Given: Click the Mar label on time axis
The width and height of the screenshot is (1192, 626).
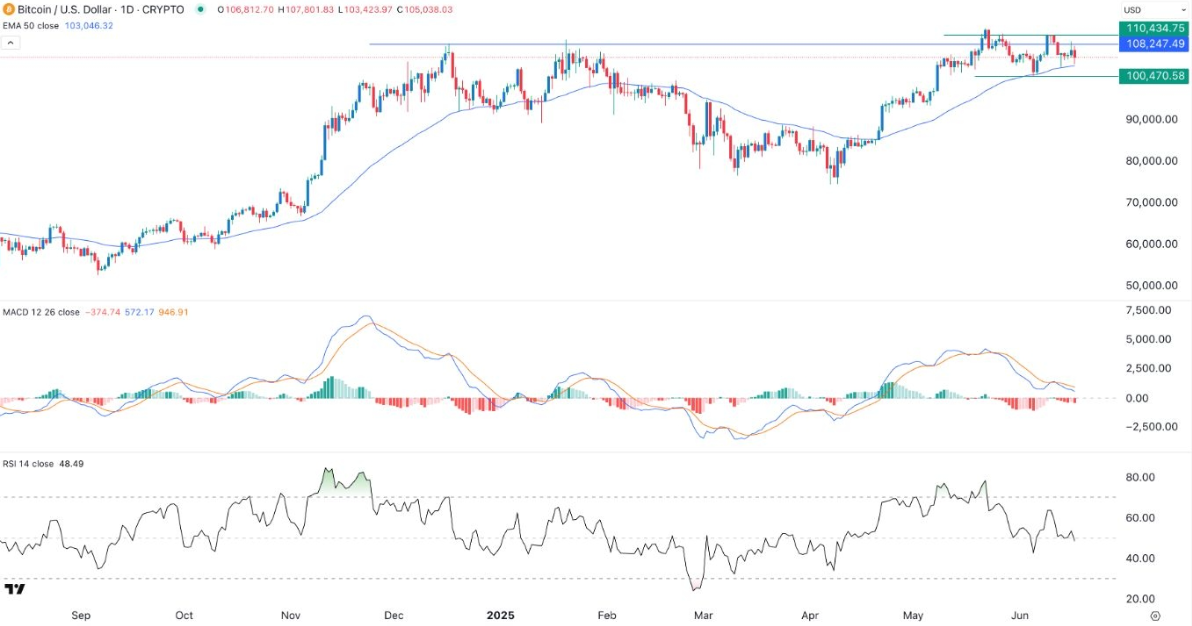Looking at the screenshot, I should (x=703, y=615).
